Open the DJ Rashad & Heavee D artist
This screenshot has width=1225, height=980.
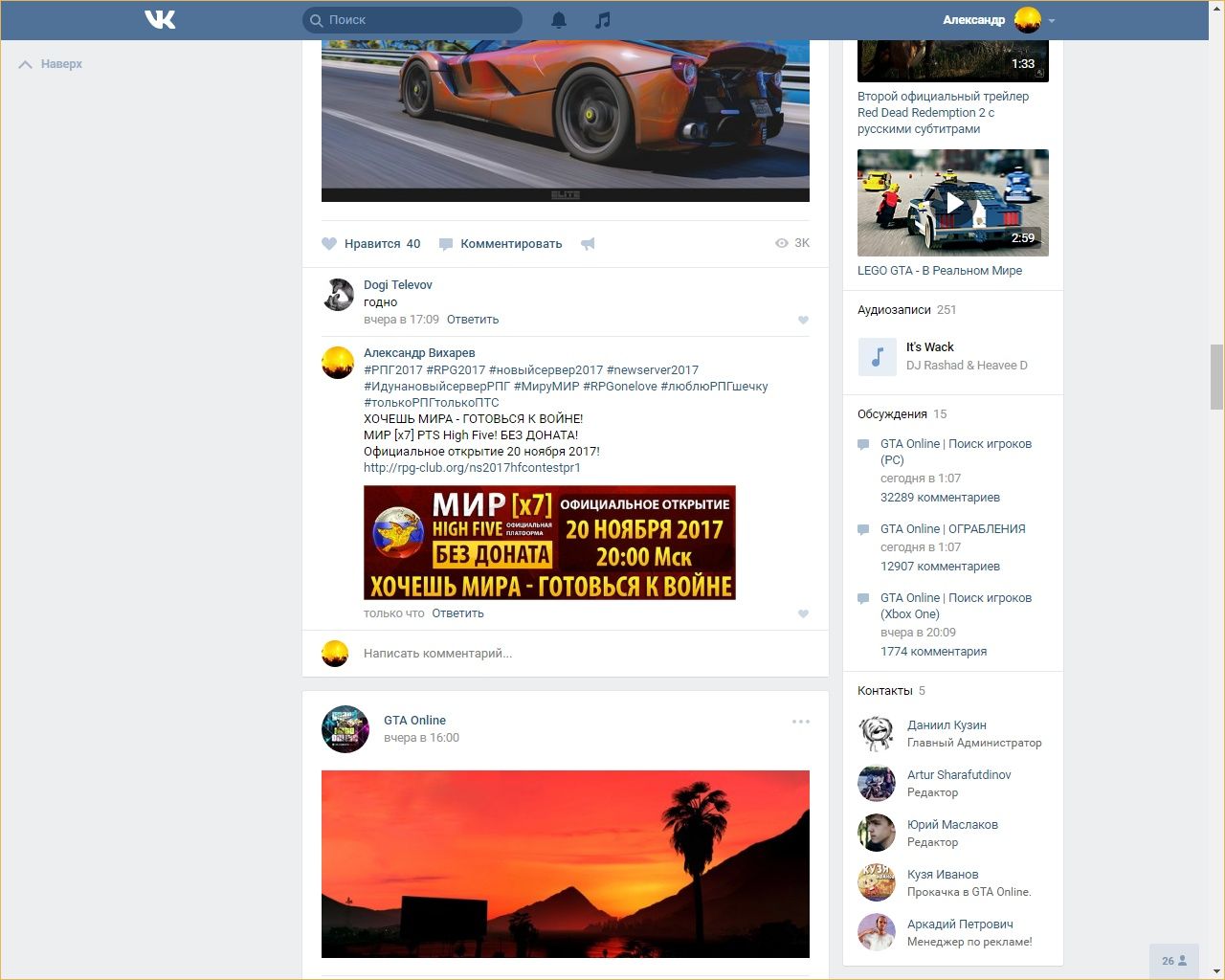[x=967, y=366]
